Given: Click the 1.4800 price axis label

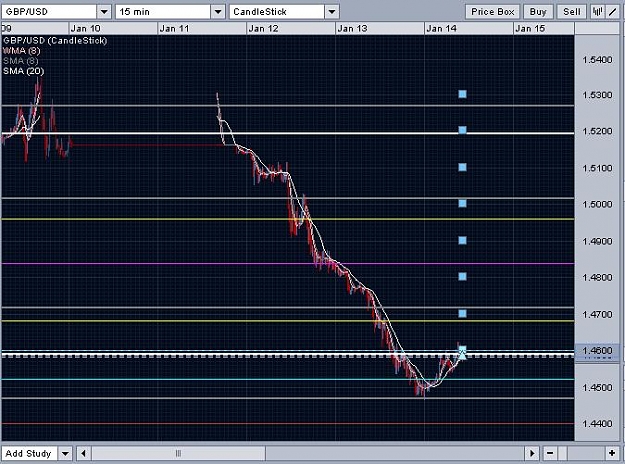Looking at the screenshot, I should [x=597, y=277].
